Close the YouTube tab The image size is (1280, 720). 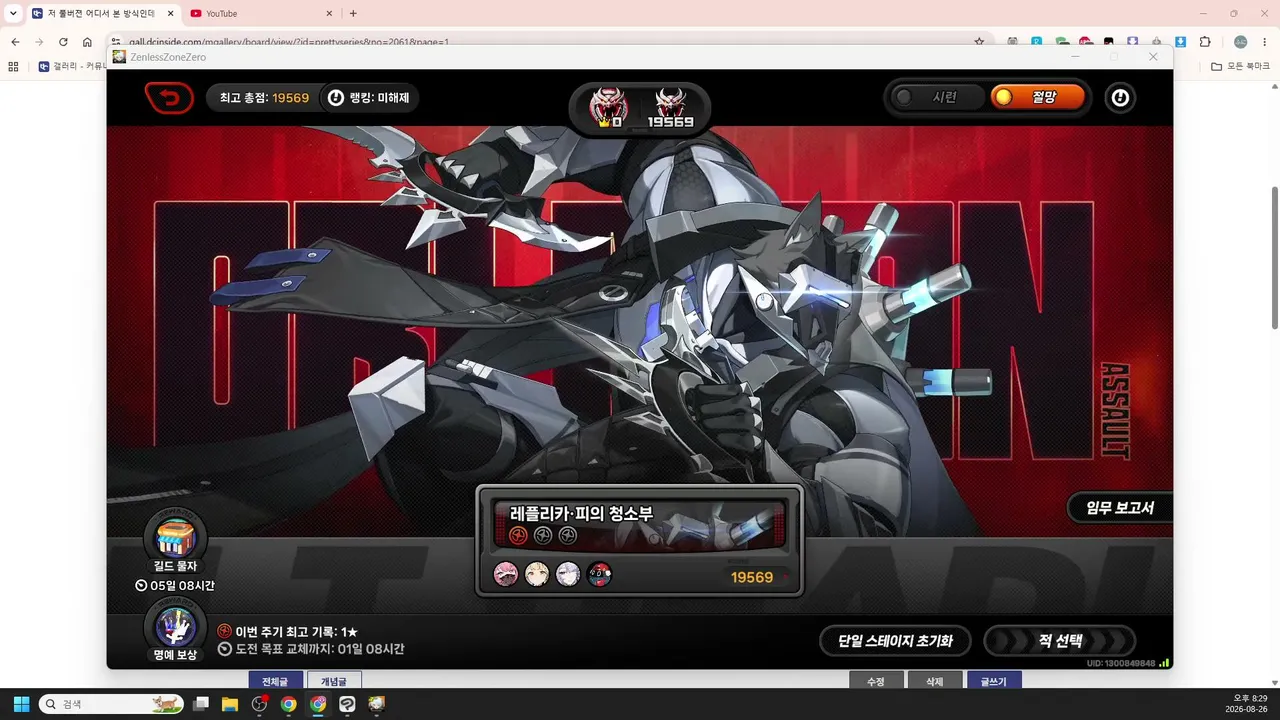330,13
